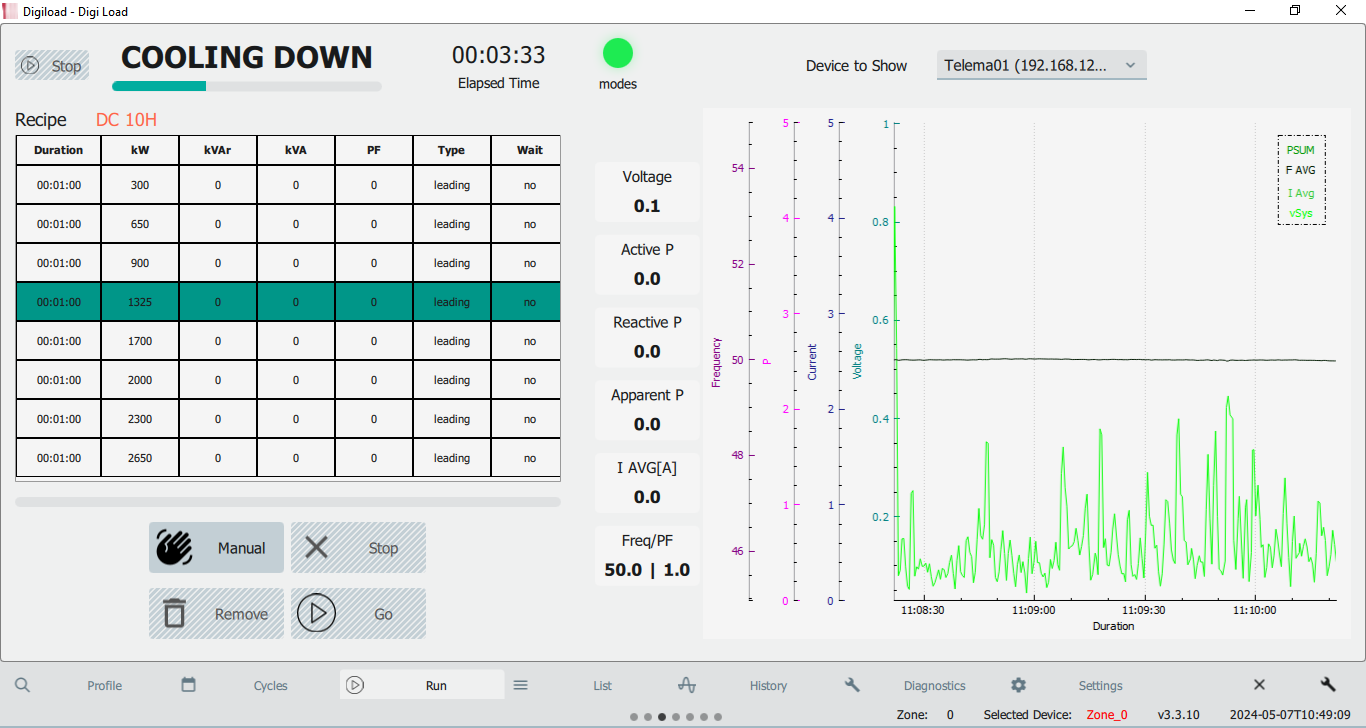Screen dimensions: 1366x728
Task: Toggle the green modes indicator
Action: tap(617, 53)
